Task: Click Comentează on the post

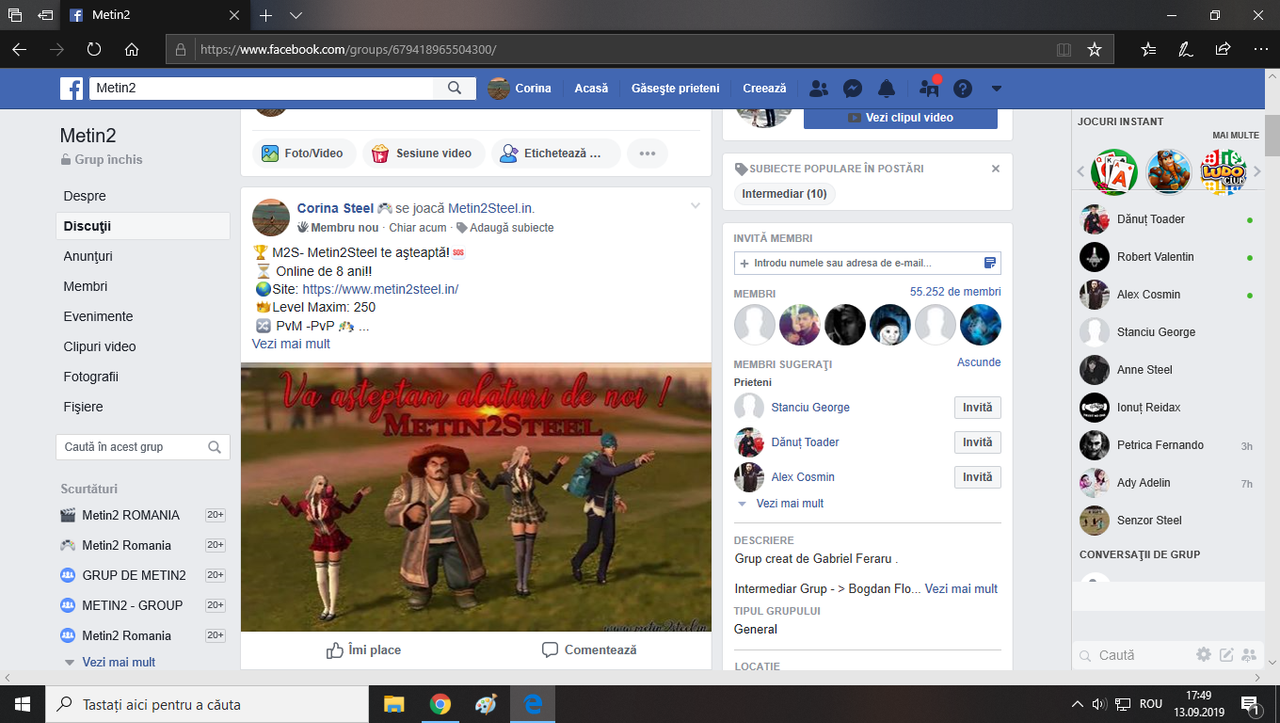Action: (589, 650)
